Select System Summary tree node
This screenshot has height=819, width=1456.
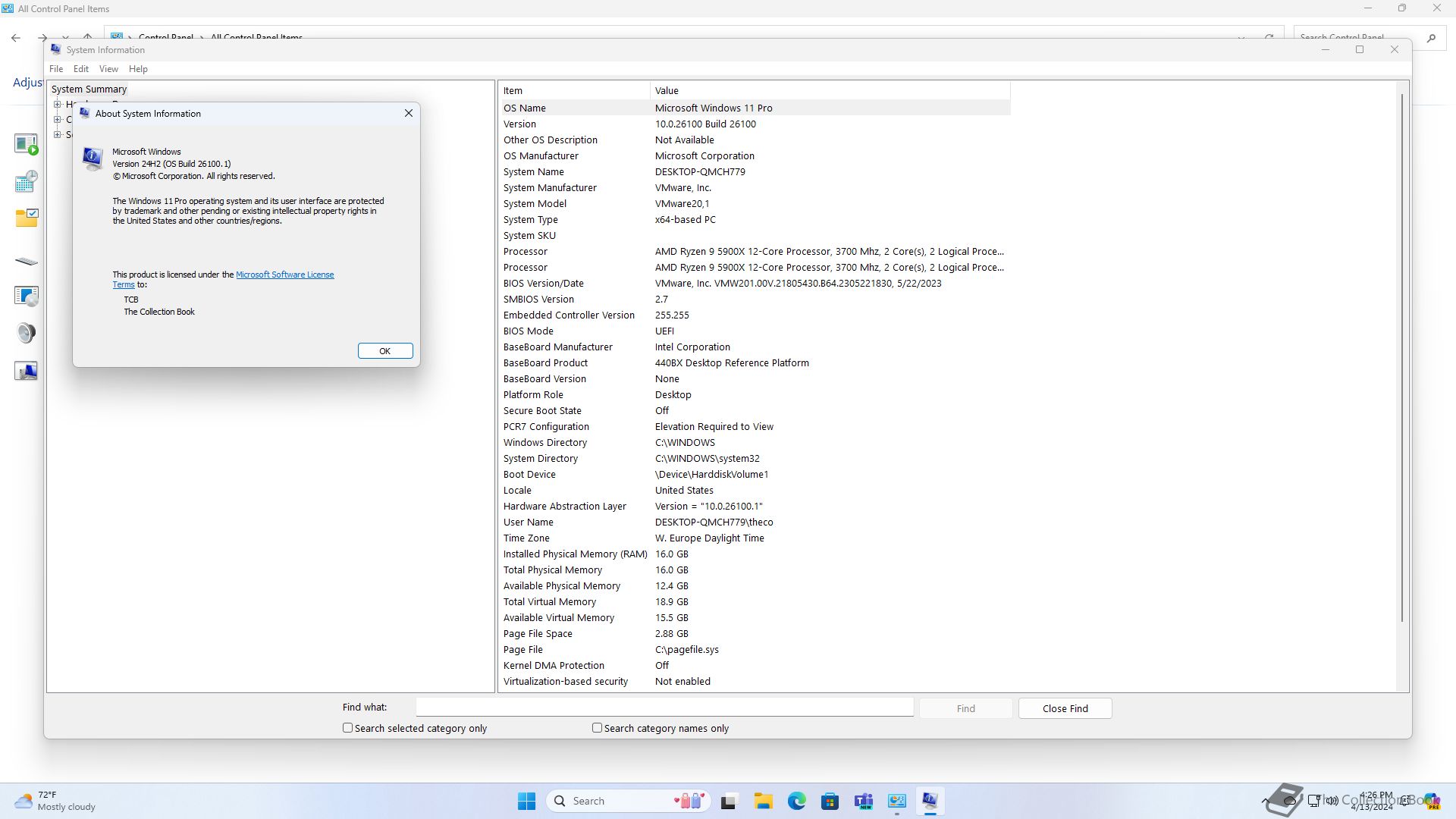click(89, 89)
